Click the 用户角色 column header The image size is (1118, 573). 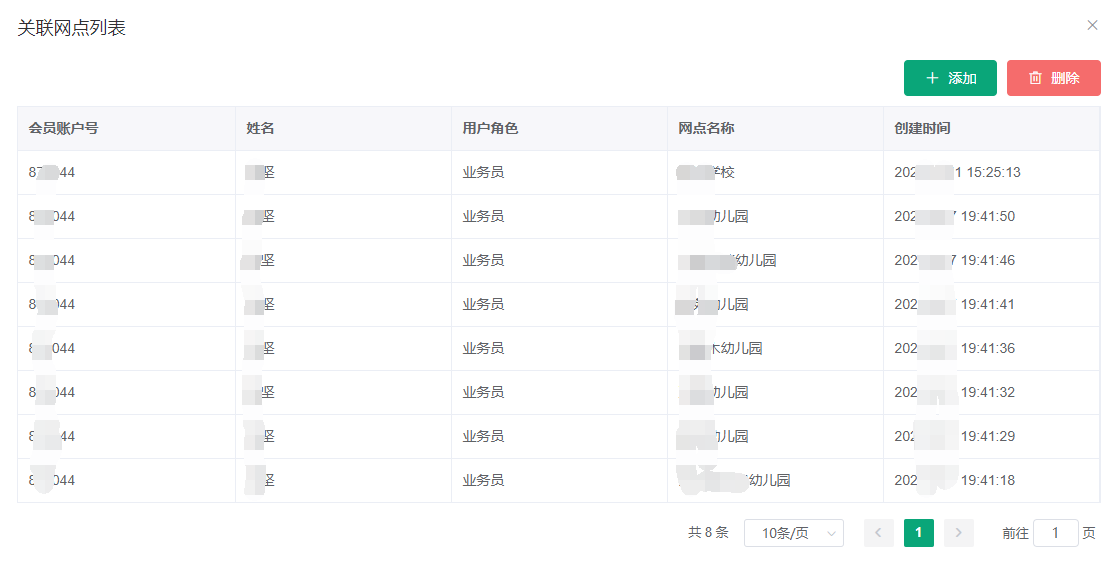pos(490,128)
